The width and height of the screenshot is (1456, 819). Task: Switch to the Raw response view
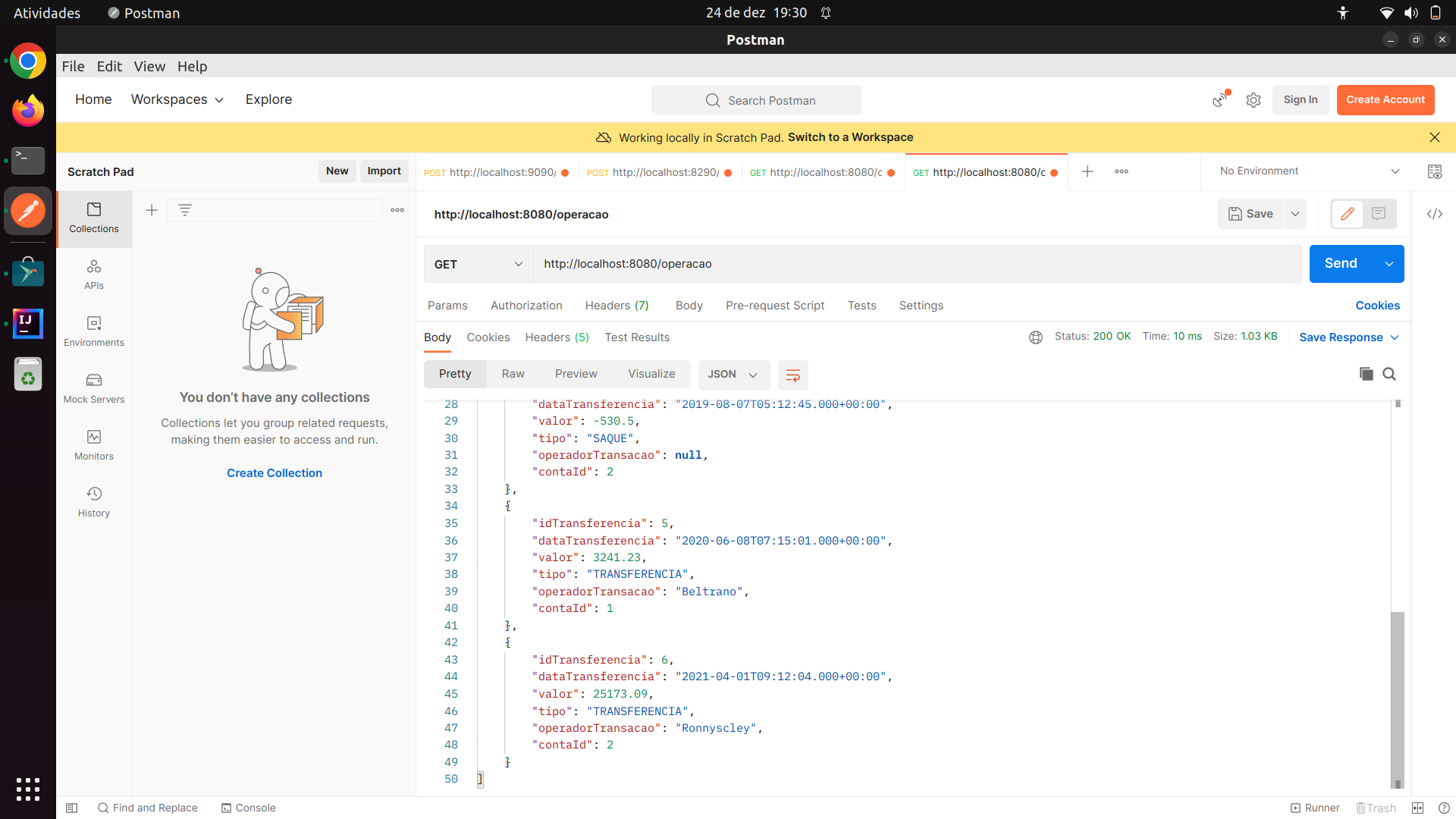coord(513,373)
